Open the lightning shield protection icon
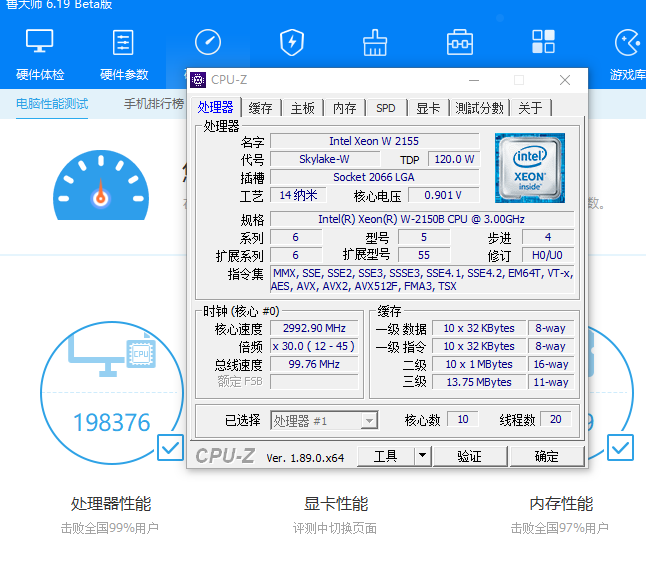 pos(292,42)
